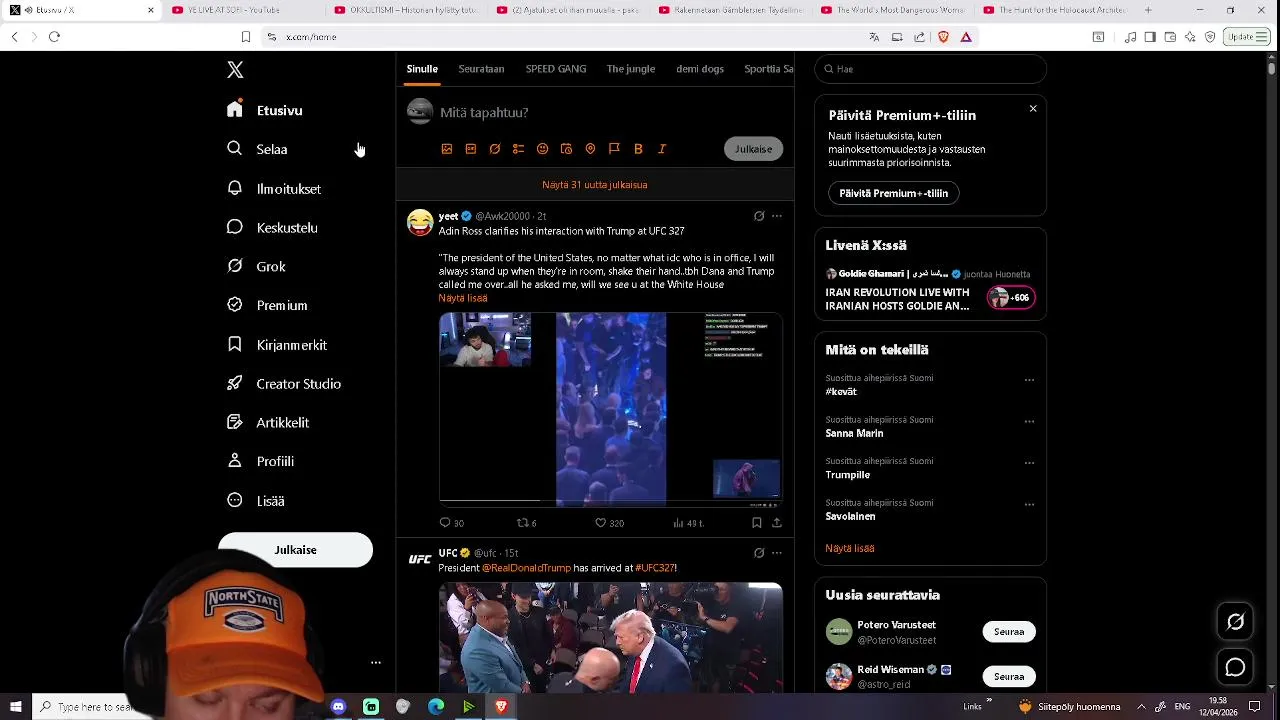The image size is (1280, 720).
Task: Open floating chat messages button
Action: (x=1236, y=667)
